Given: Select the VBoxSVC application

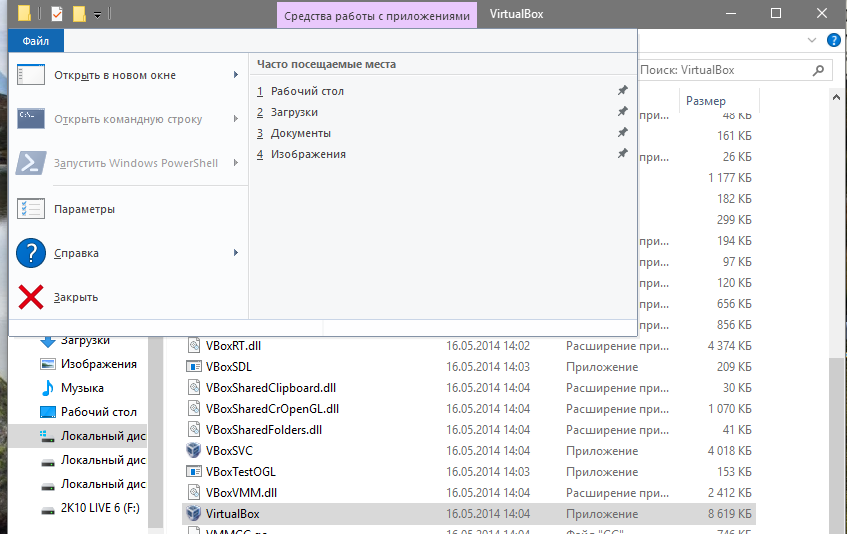Looking at the screenshot, I should click(229, 451).
